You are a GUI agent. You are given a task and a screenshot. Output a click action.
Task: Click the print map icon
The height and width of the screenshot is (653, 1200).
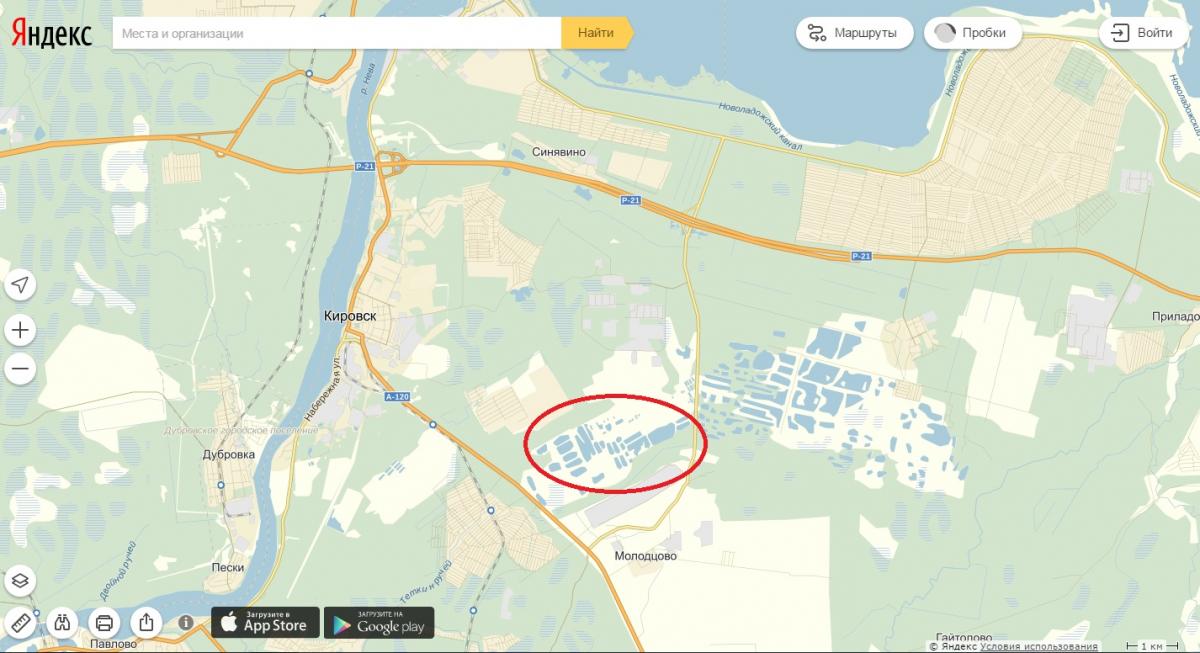(x=104, y=622)
